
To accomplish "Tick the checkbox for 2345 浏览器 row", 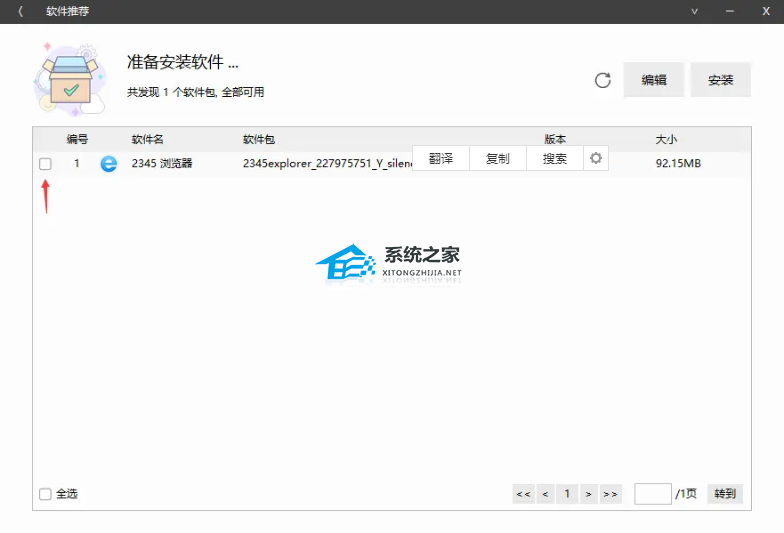I will tap(45, 164).
